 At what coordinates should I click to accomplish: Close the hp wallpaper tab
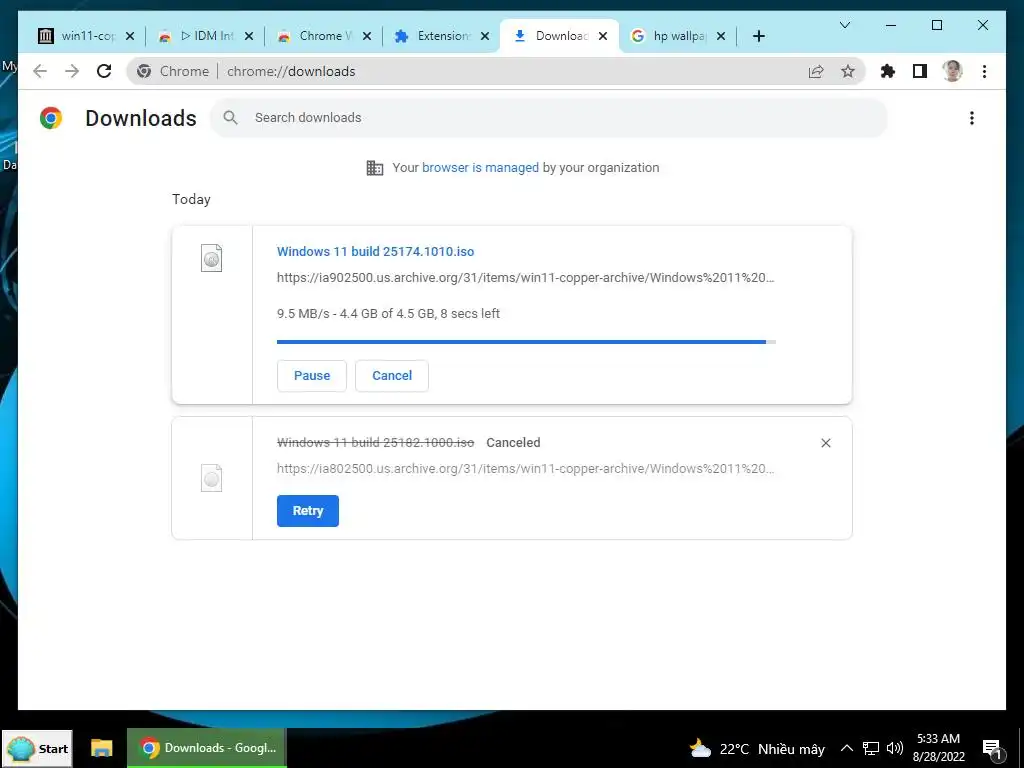point(721,37)
